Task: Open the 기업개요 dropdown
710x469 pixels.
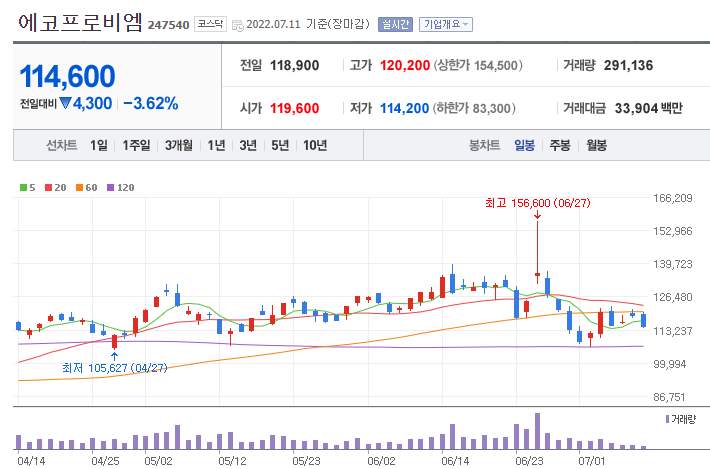Action: [x=446, y=24]
